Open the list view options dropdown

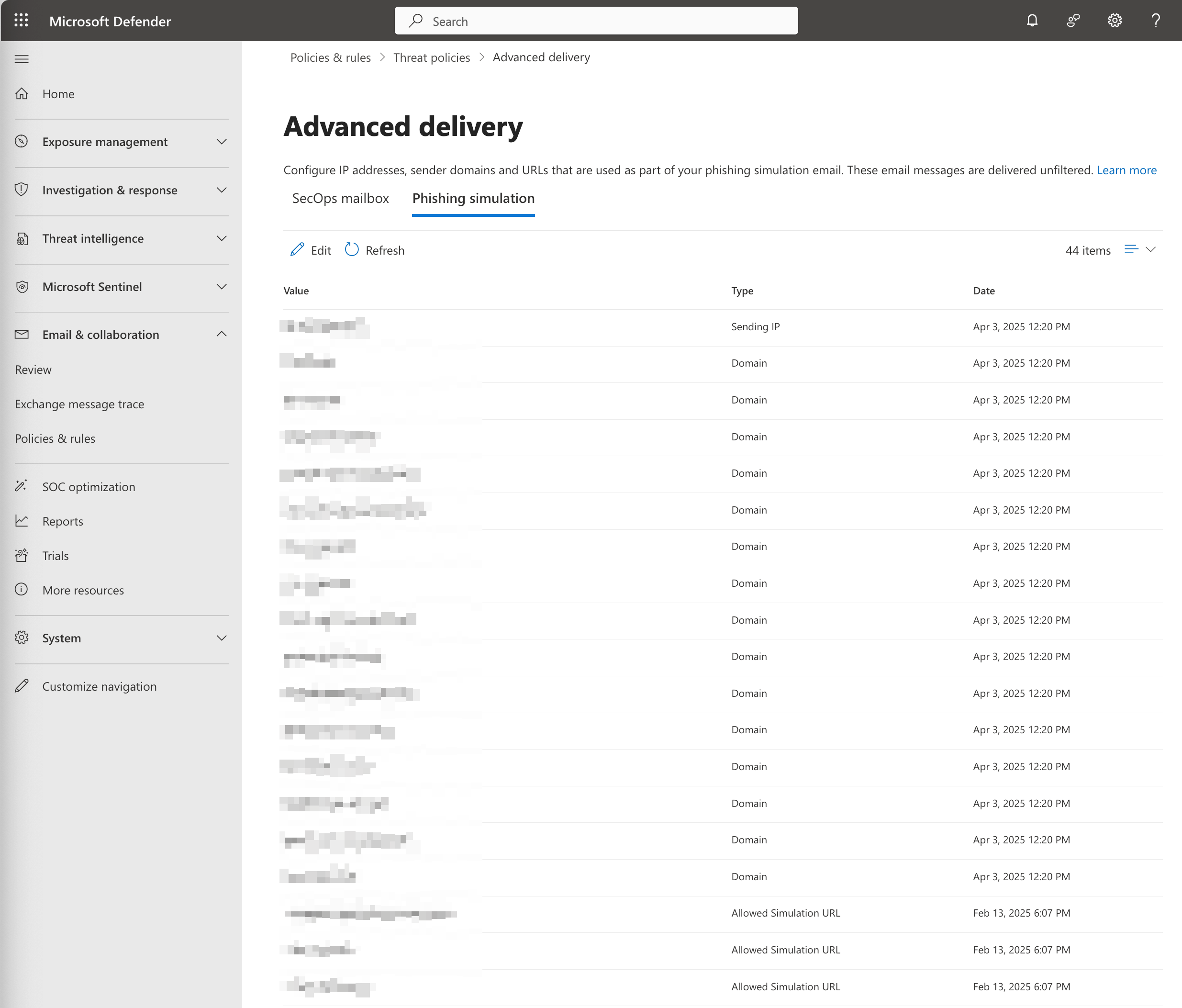1139,250
